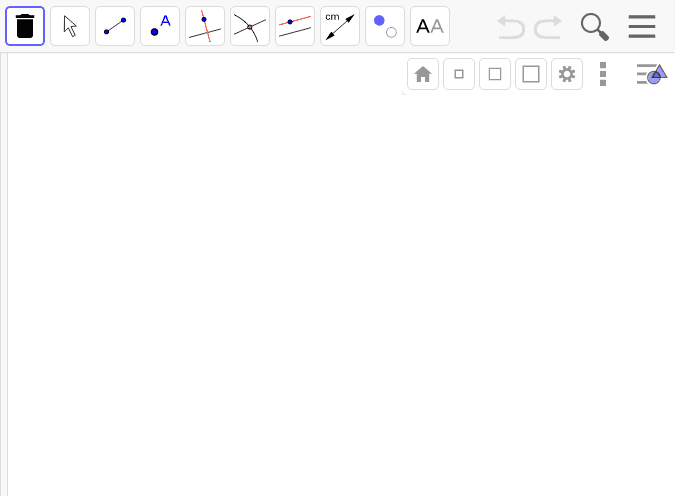Choose the Intersect tool
This screenshot has width=676, height=498.
[x=250, y=26]
